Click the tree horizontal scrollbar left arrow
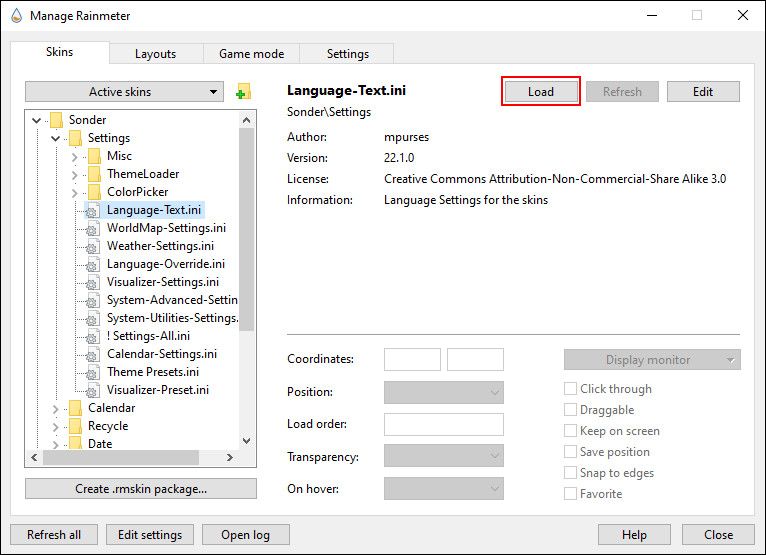This screenshot has width=766, height=555. (x=34, y=458)
